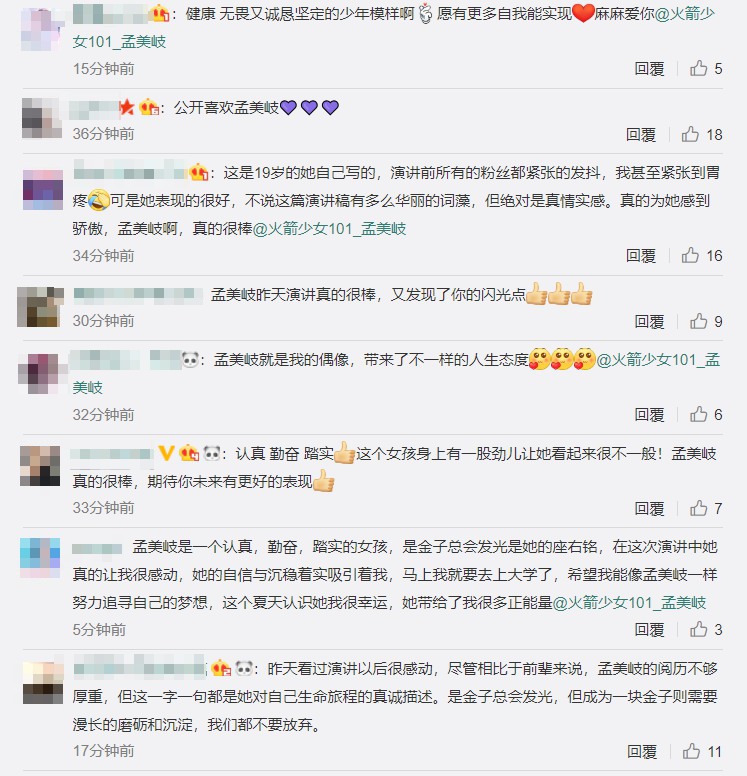Like the comment posted 32分钟前
The height and width of the screenshot is (776, 747).
(698, 414)
